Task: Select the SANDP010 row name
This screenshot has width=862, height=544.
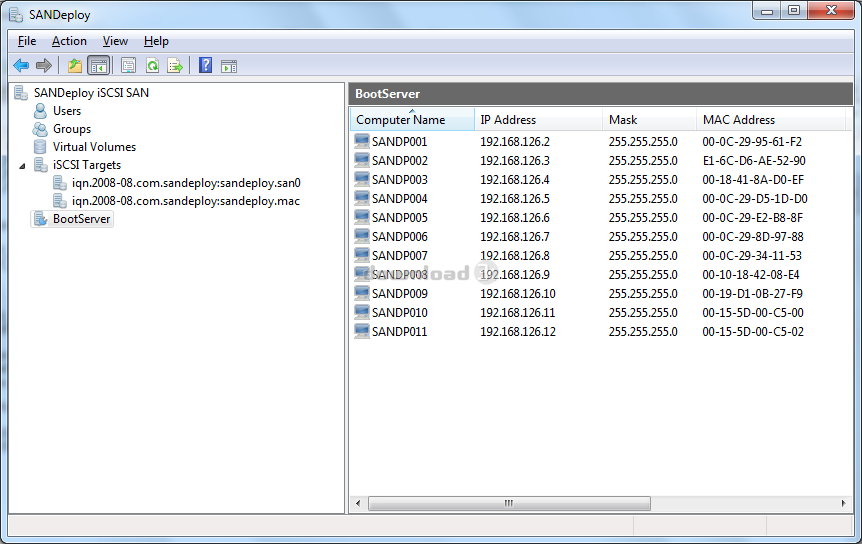Action: click(x=400, y=313)
